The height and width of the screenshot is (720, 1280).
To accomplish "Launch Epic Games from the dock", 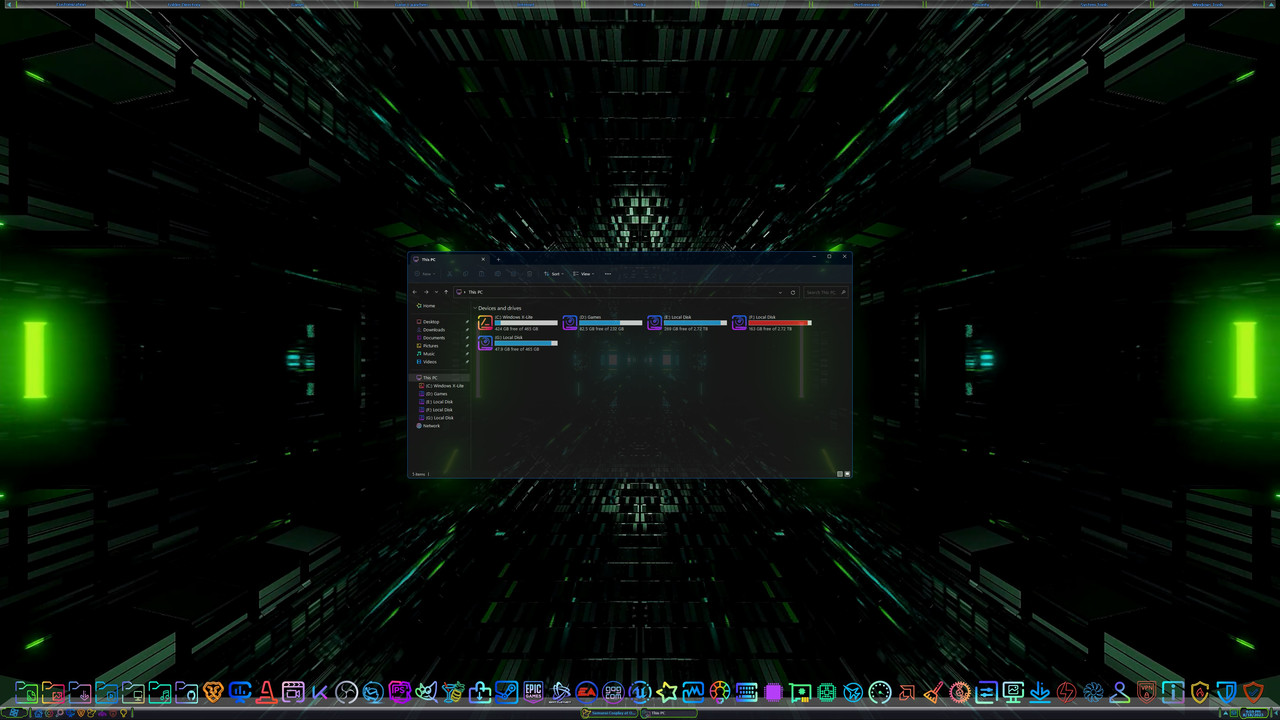I will pyautogui.click(x=533, y=691).
